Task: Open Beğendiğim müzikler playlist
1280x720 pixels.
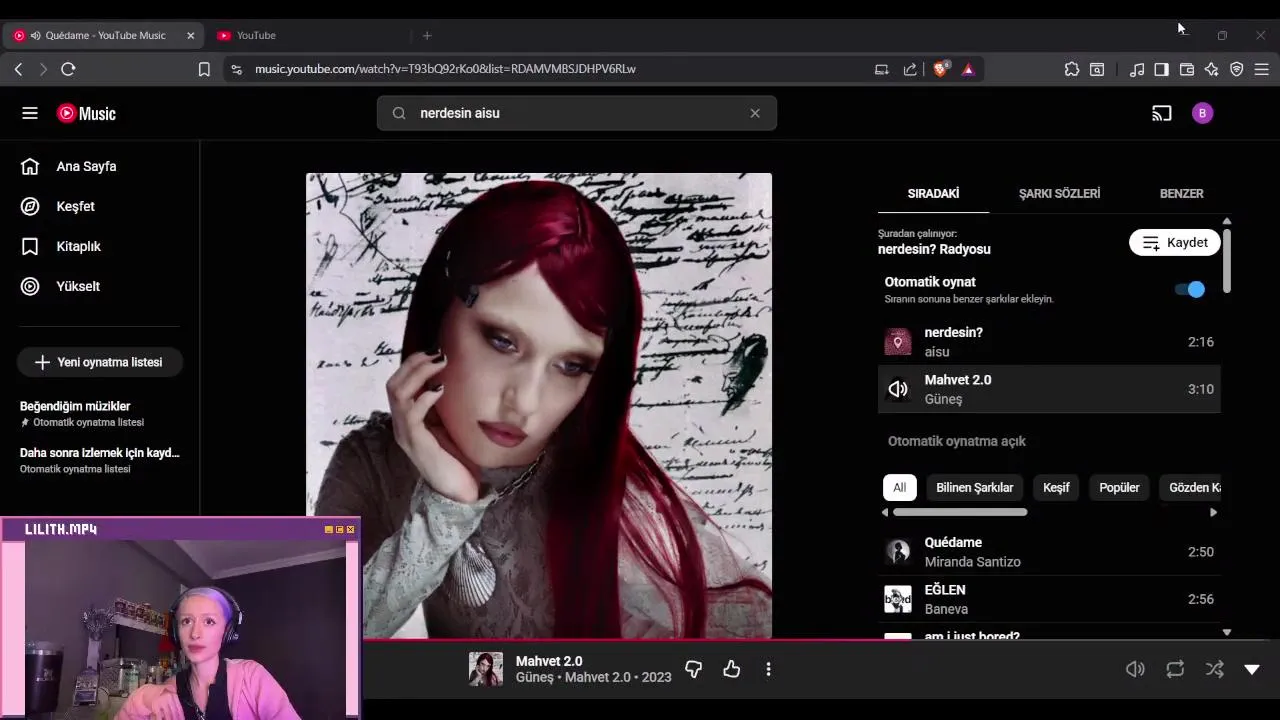Action: click(x=99, y=414)
